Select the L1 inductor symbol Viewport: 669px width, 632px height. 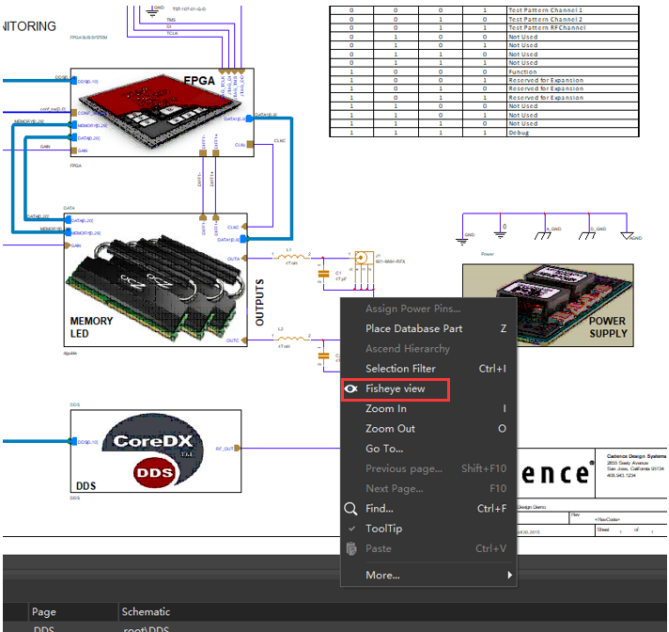[291, 257]
